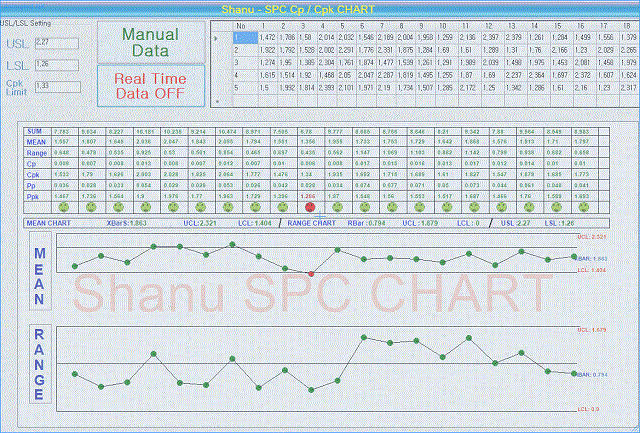
Task: Click the green face under SUM 10.235 column
Action: coord(173,207)
